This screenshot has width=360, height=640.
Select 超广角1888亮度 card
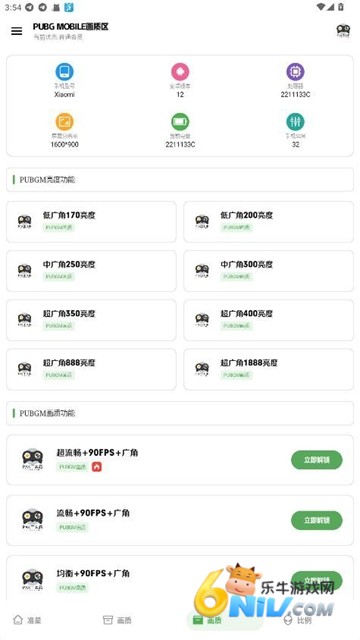coord(269,369)
